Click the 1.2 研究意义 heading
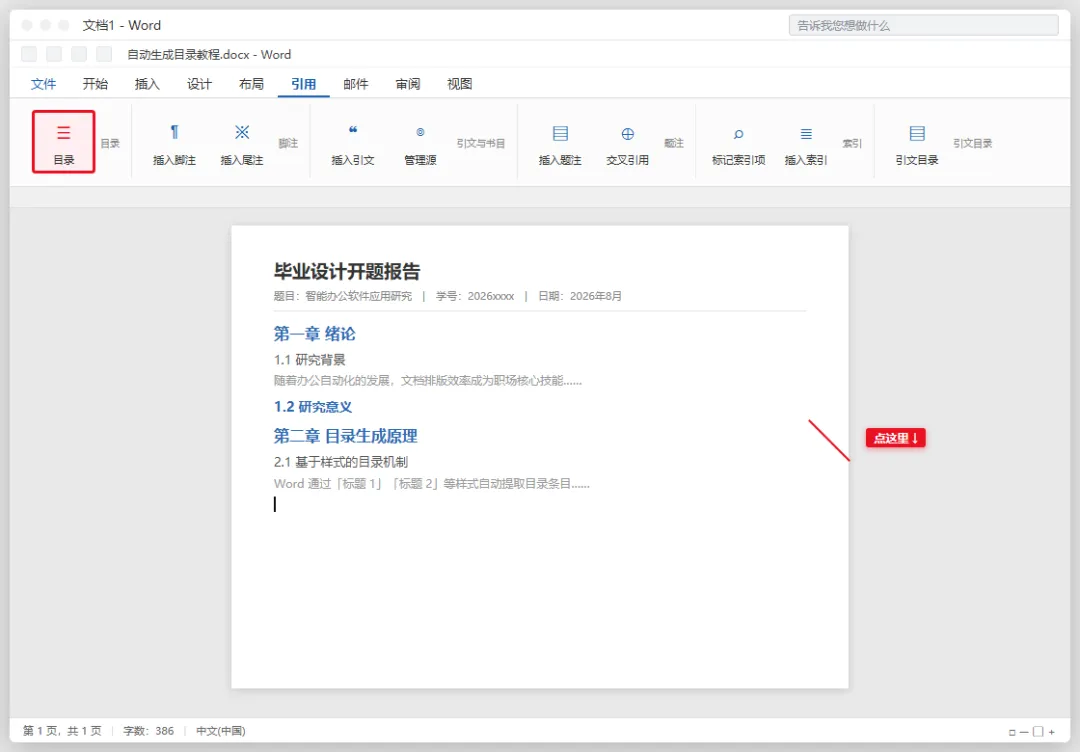 [x=313, y=407]
